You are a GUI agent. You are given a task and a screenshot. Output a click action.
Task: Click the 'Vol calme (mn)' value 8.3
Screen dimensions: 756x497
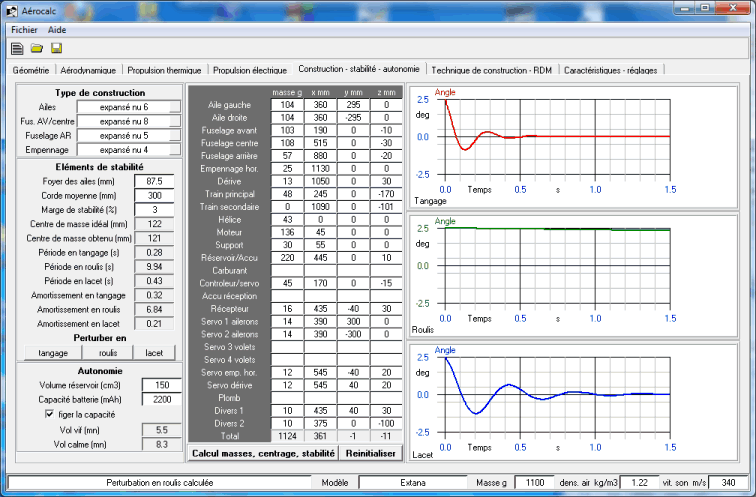coord(162,444)
